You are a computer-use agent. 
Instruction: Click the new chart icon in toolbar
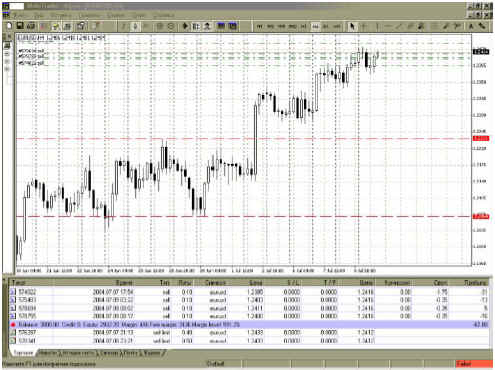coord(9,26)
